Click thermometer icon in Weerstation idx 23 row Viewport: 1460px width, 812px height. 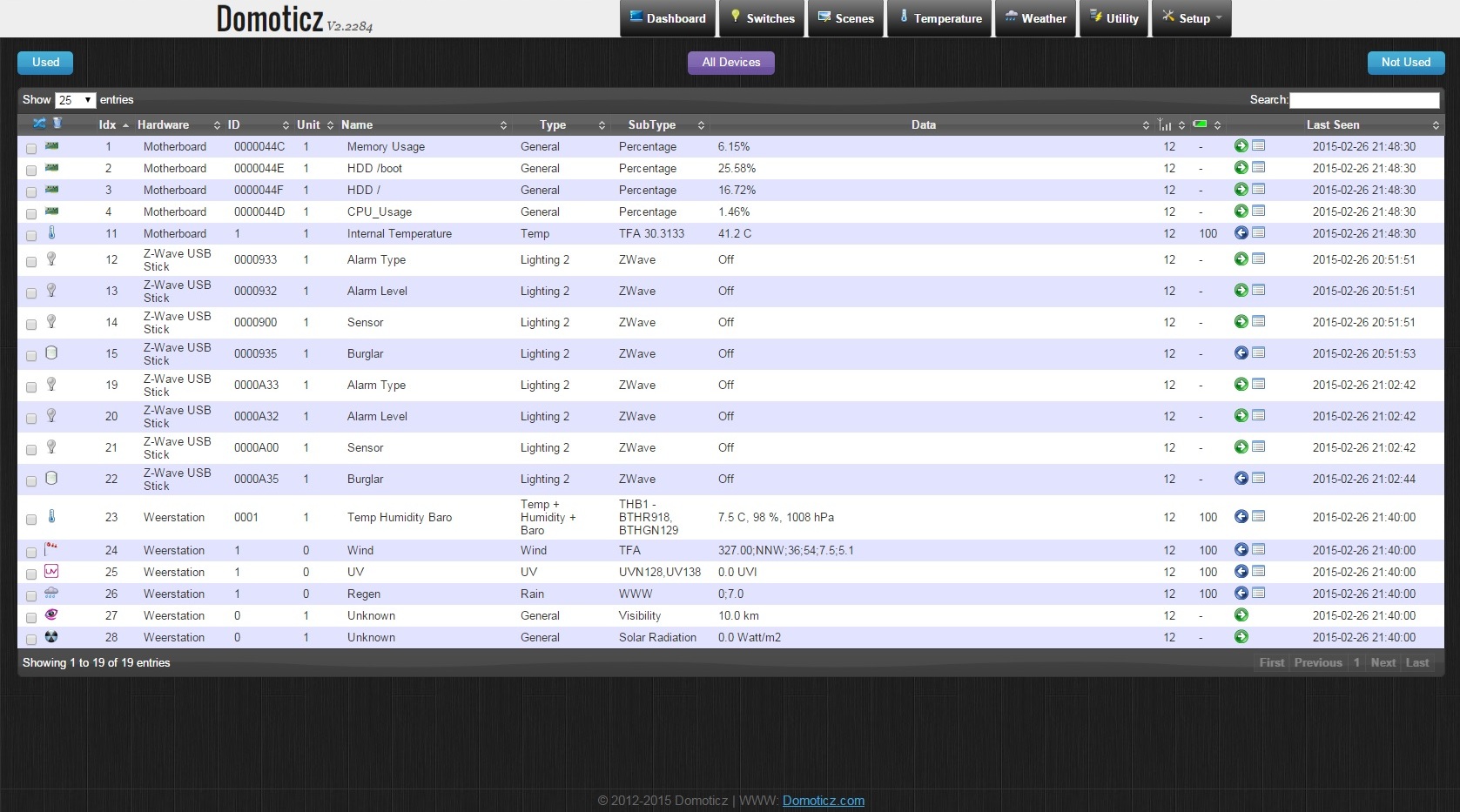point(51,516)
